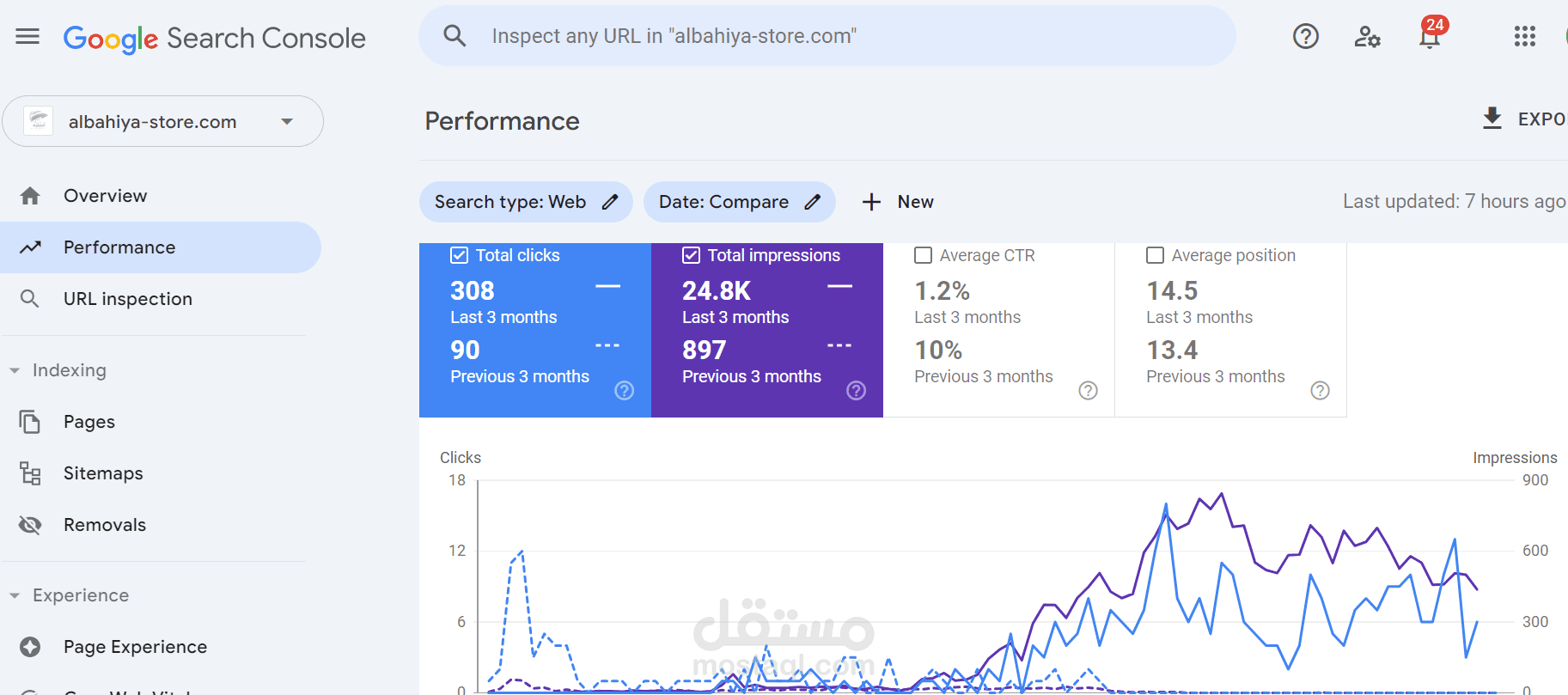Viewport: 1568px width, 695px height.
Task: Click the export download icon
Action: pos(1492,119)
